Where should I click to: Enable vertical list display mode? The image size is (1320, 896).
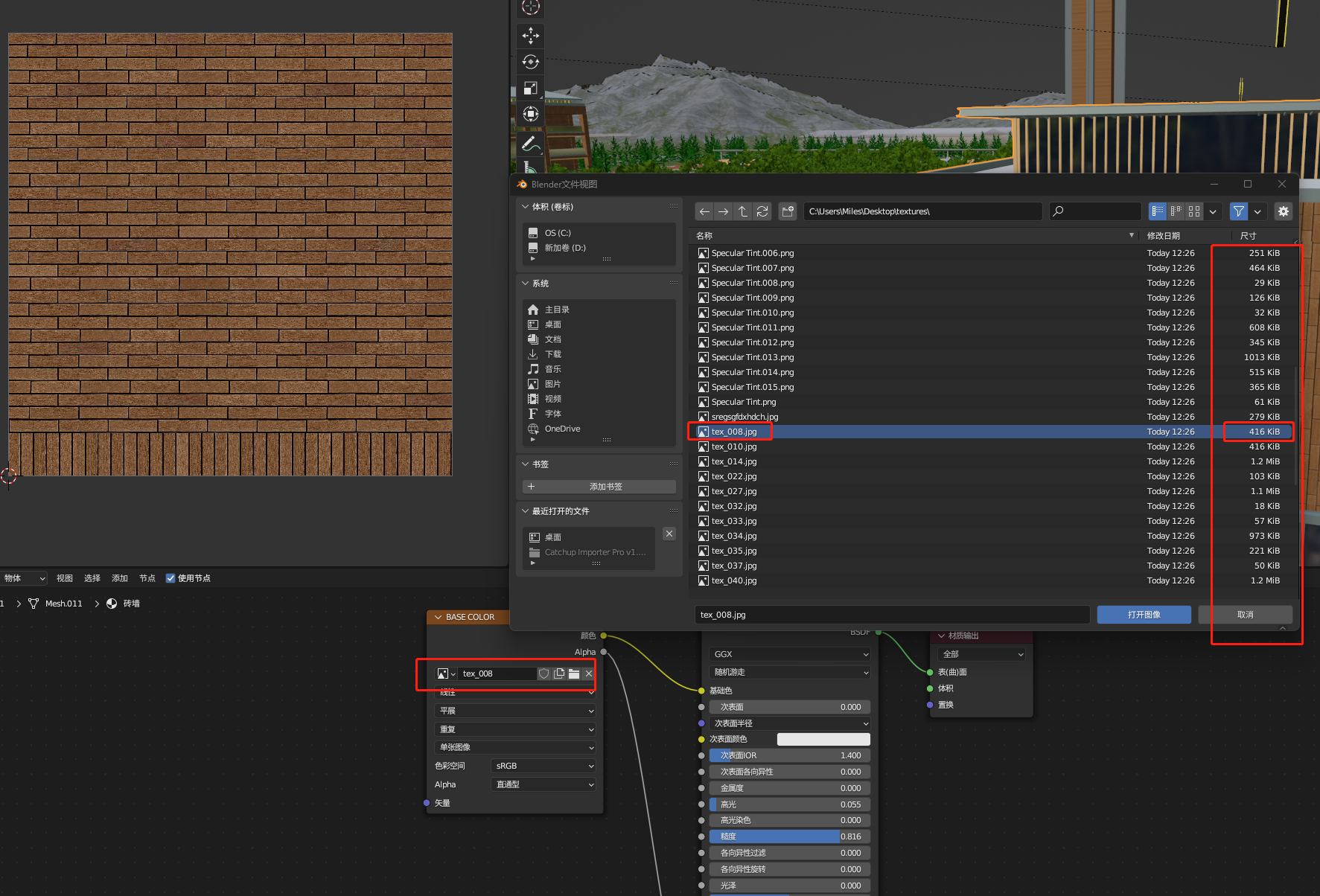click(x=1158, y=212)
